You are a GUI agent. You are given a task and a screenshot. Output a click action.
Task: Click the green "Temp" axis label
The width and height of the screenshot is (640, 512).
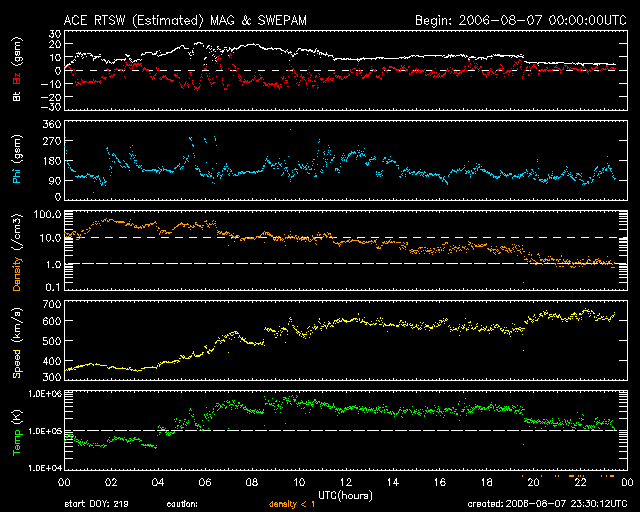tap(17, 444)
